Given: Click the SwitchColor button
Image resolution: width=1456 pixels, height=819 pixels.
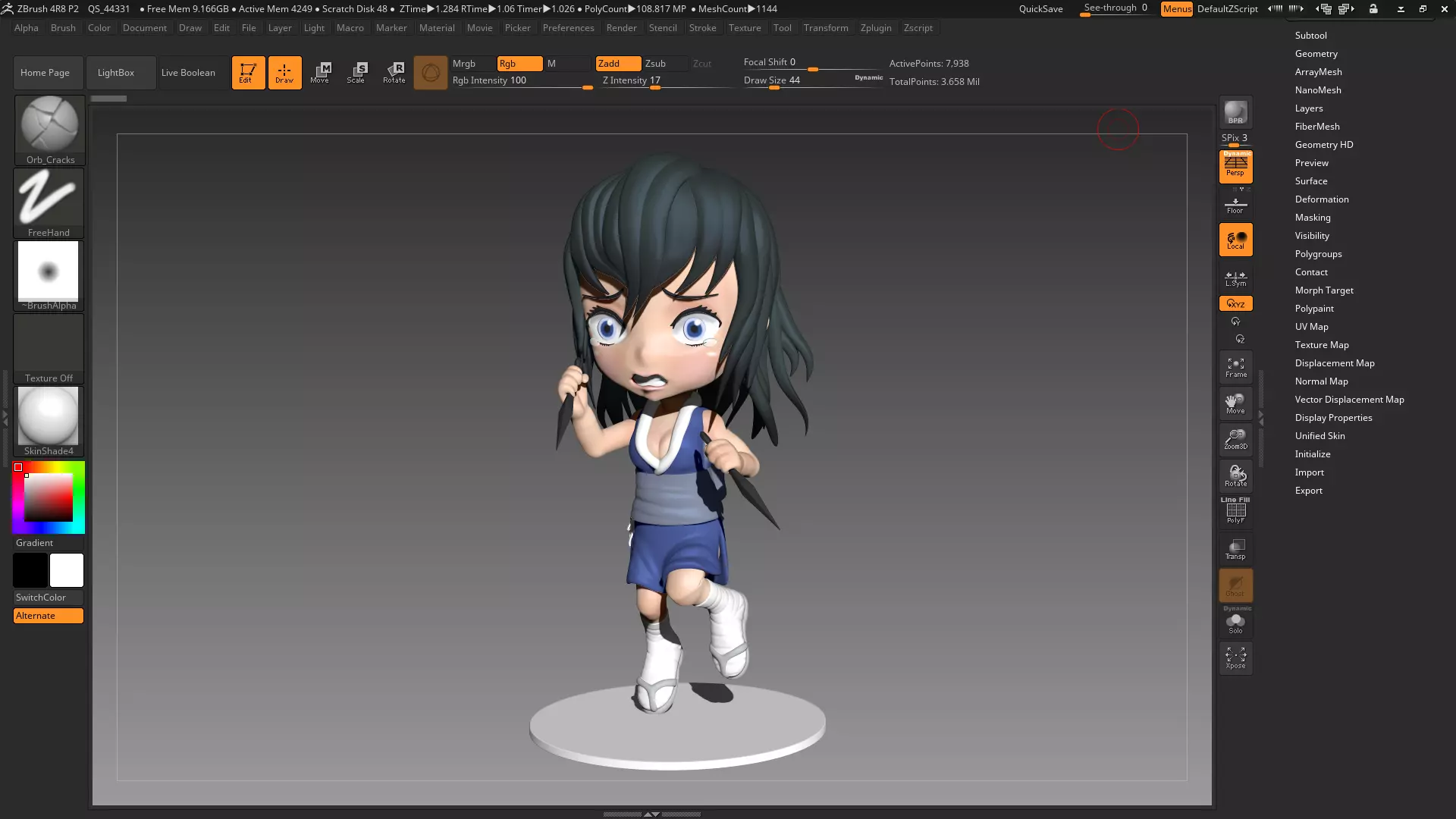Looking at the screenshot, I should click(49, 598).
